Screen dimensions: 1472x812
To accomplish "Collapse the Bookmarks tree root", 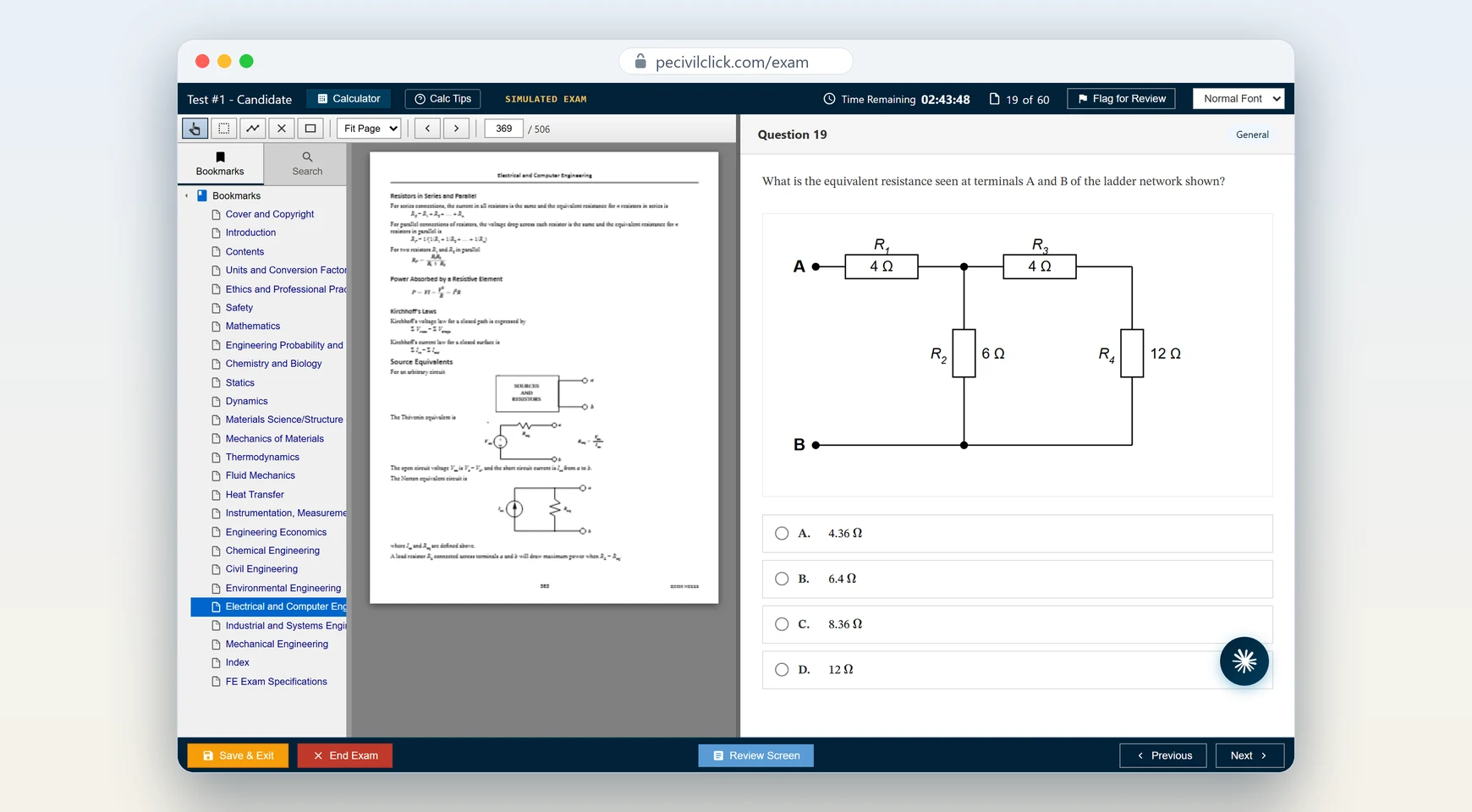I will point(187,195).
